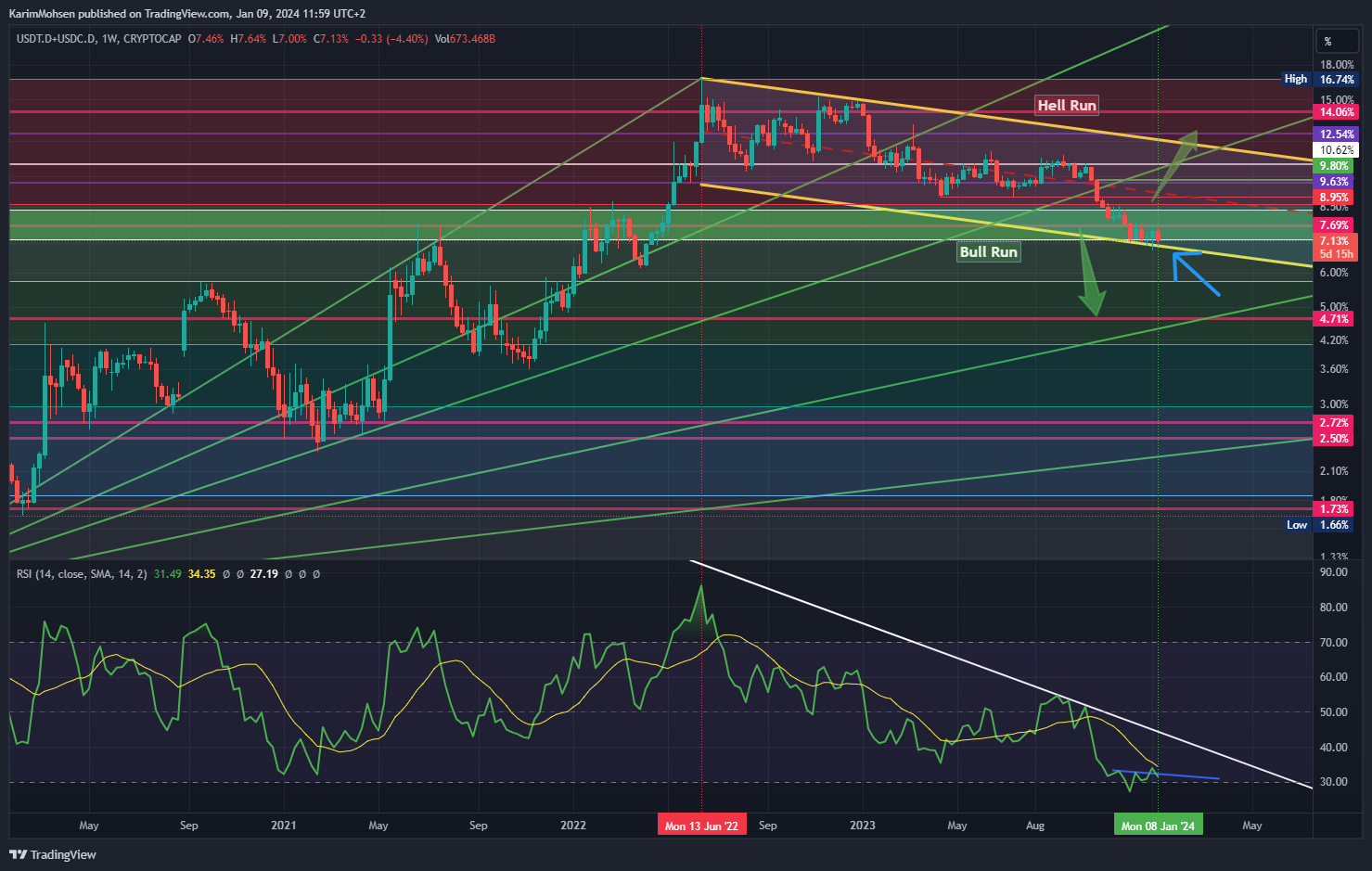Image resolution: width=1372 pixels, height=871 pixels.
Task: Click the RSI value 31.49
Action: tap(168, 574)
